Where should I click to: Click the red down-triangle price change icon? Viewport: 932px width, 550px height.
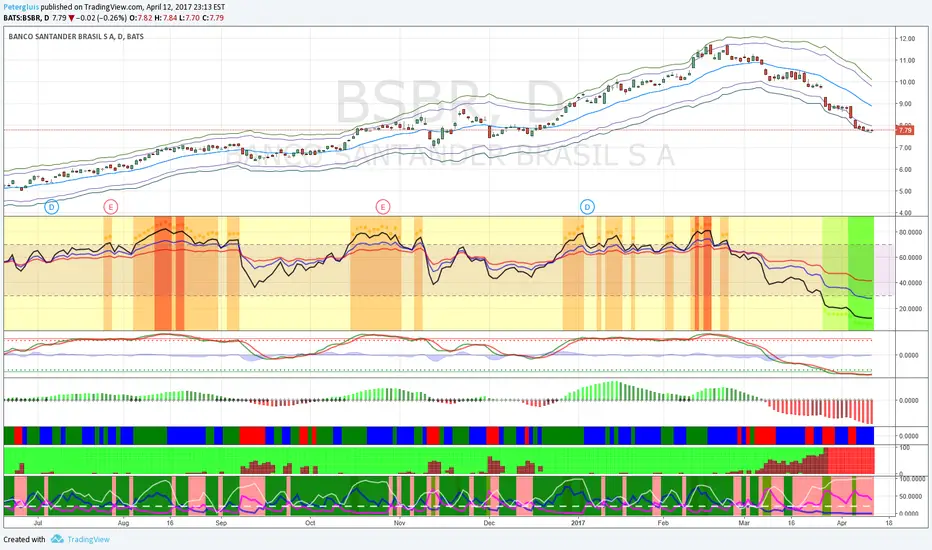coord(72,18)
